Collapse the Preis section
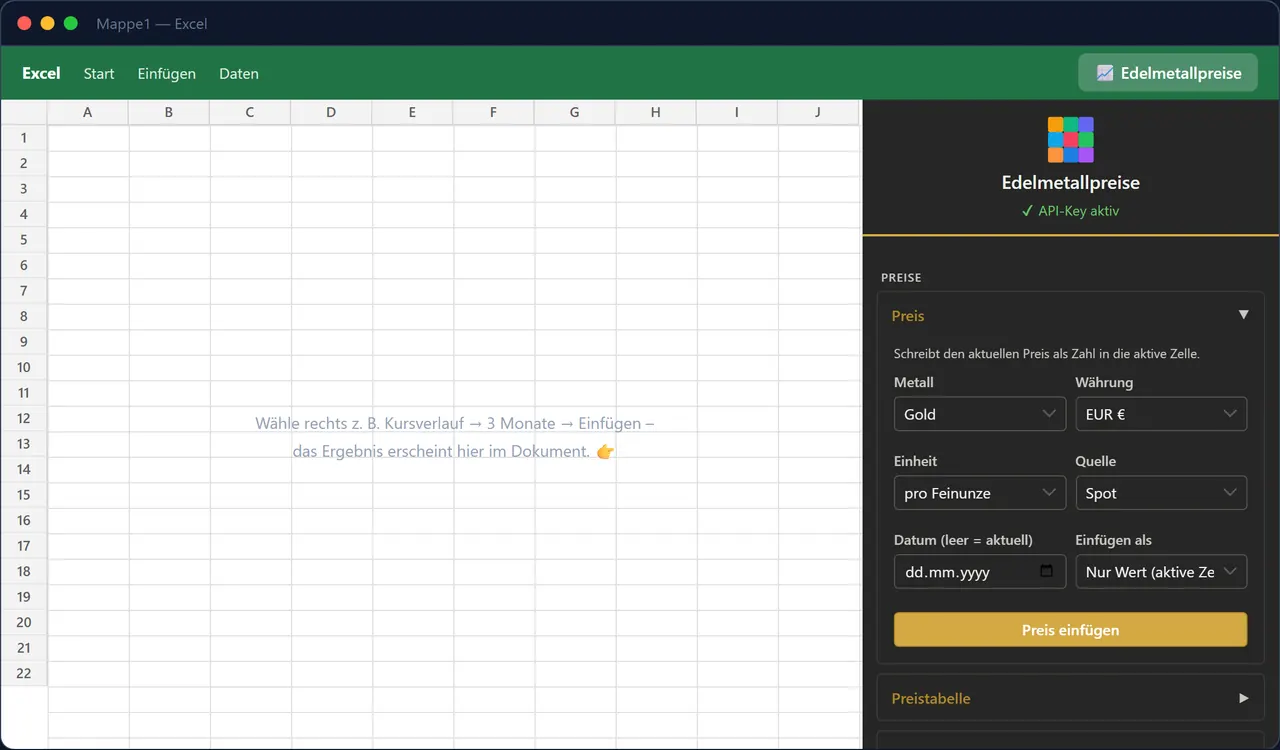The image size is (1280, 750). coord(1070,315)
